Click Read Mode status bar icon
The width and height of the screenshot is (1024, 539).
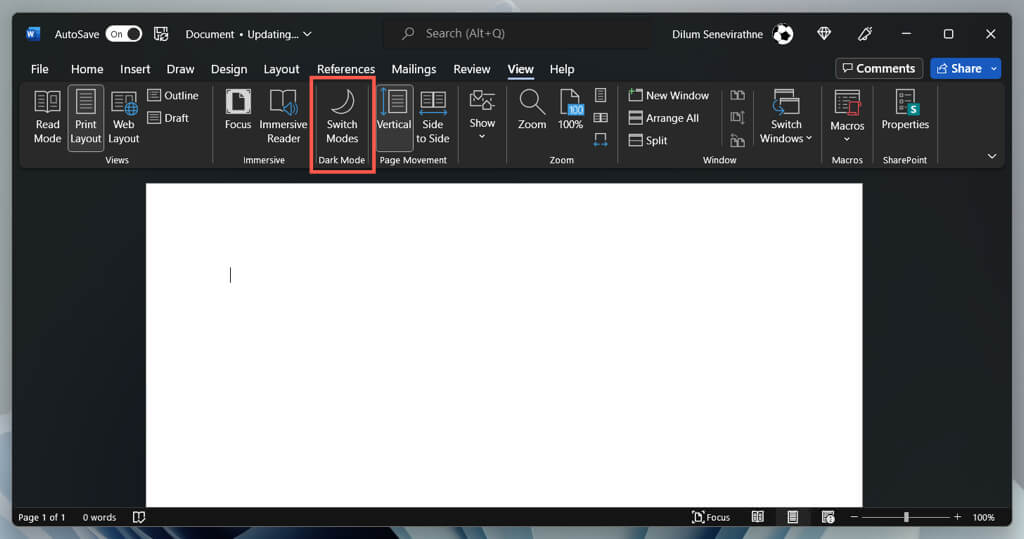click(758, 517)
